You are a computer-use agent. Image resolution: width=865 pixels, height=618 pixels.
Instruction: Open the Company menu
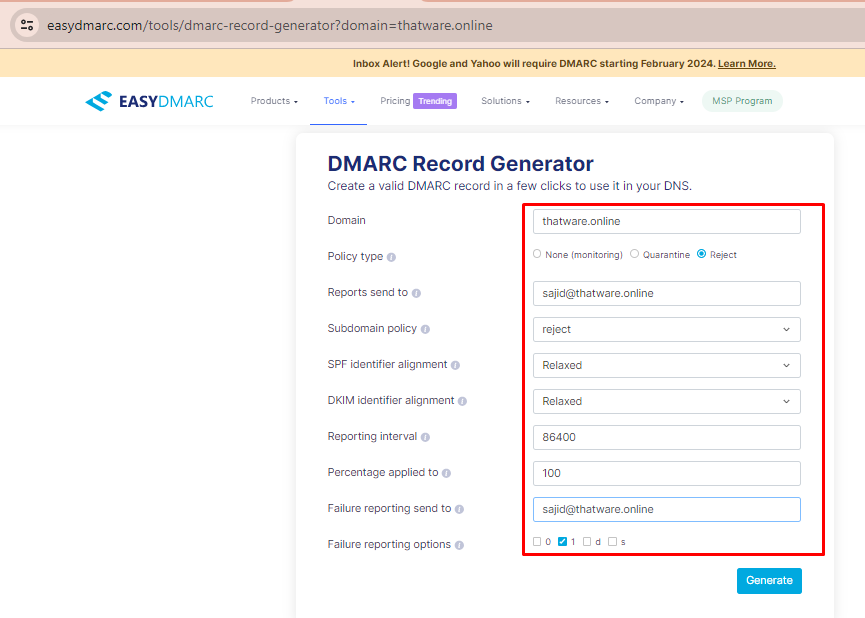coord(659,101)
